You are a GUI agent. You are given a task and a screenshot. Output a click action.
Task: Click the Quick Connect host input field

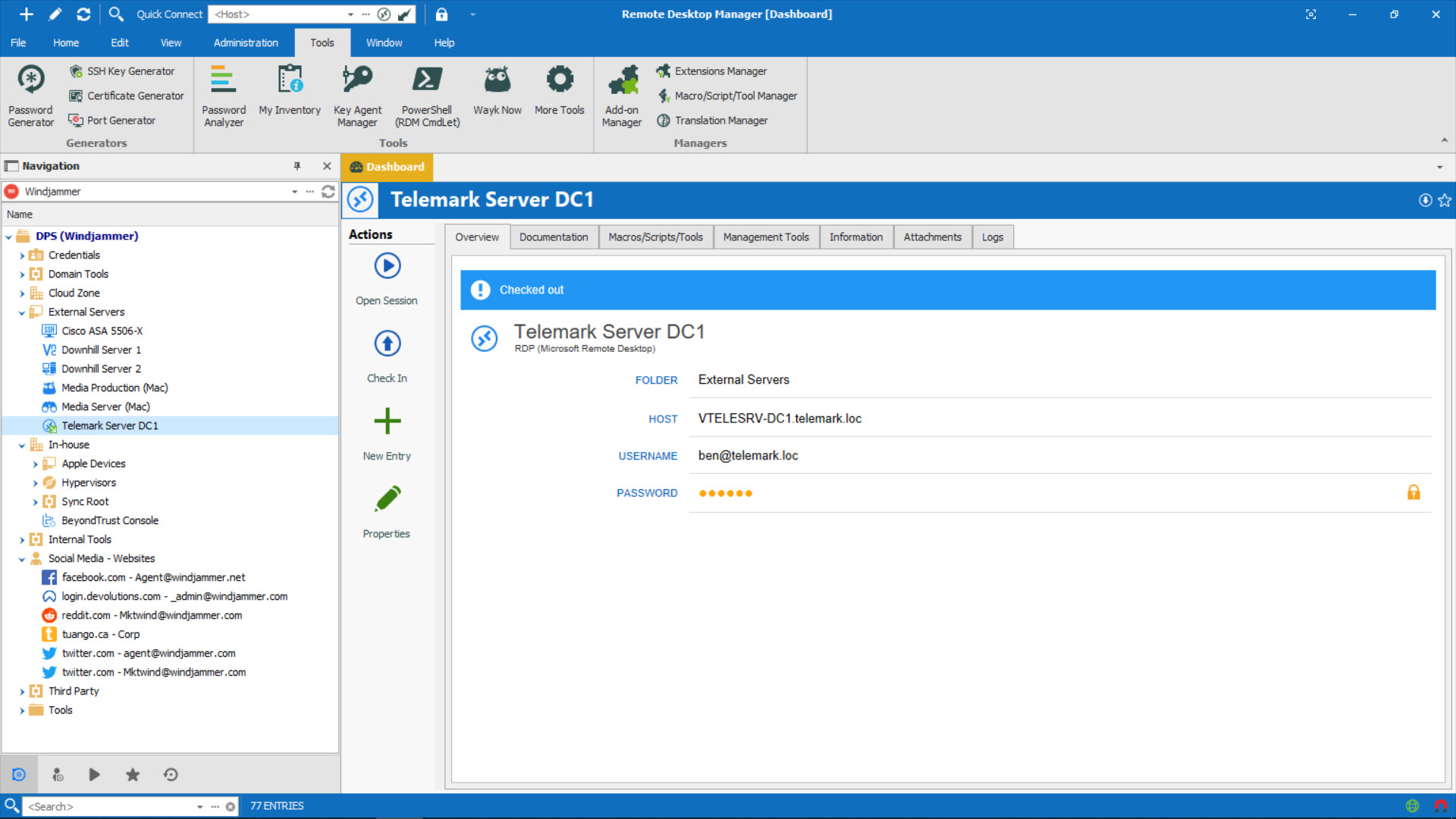279,14
